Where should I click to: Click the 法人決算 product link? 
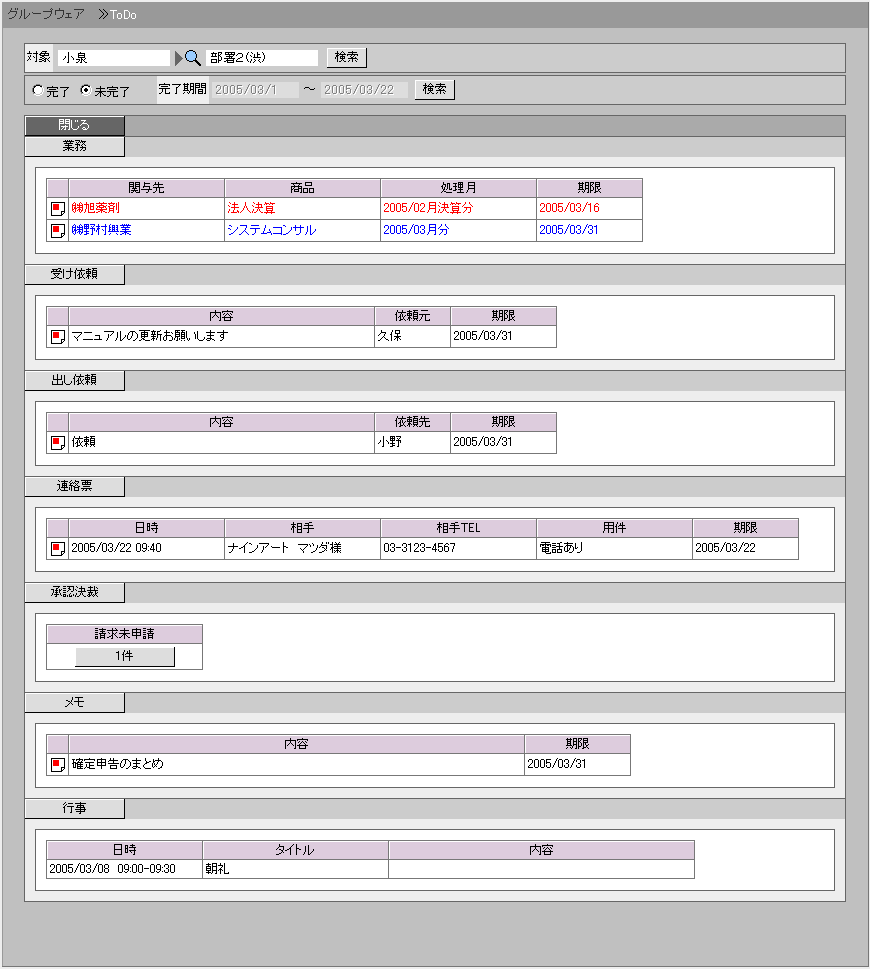251,208
